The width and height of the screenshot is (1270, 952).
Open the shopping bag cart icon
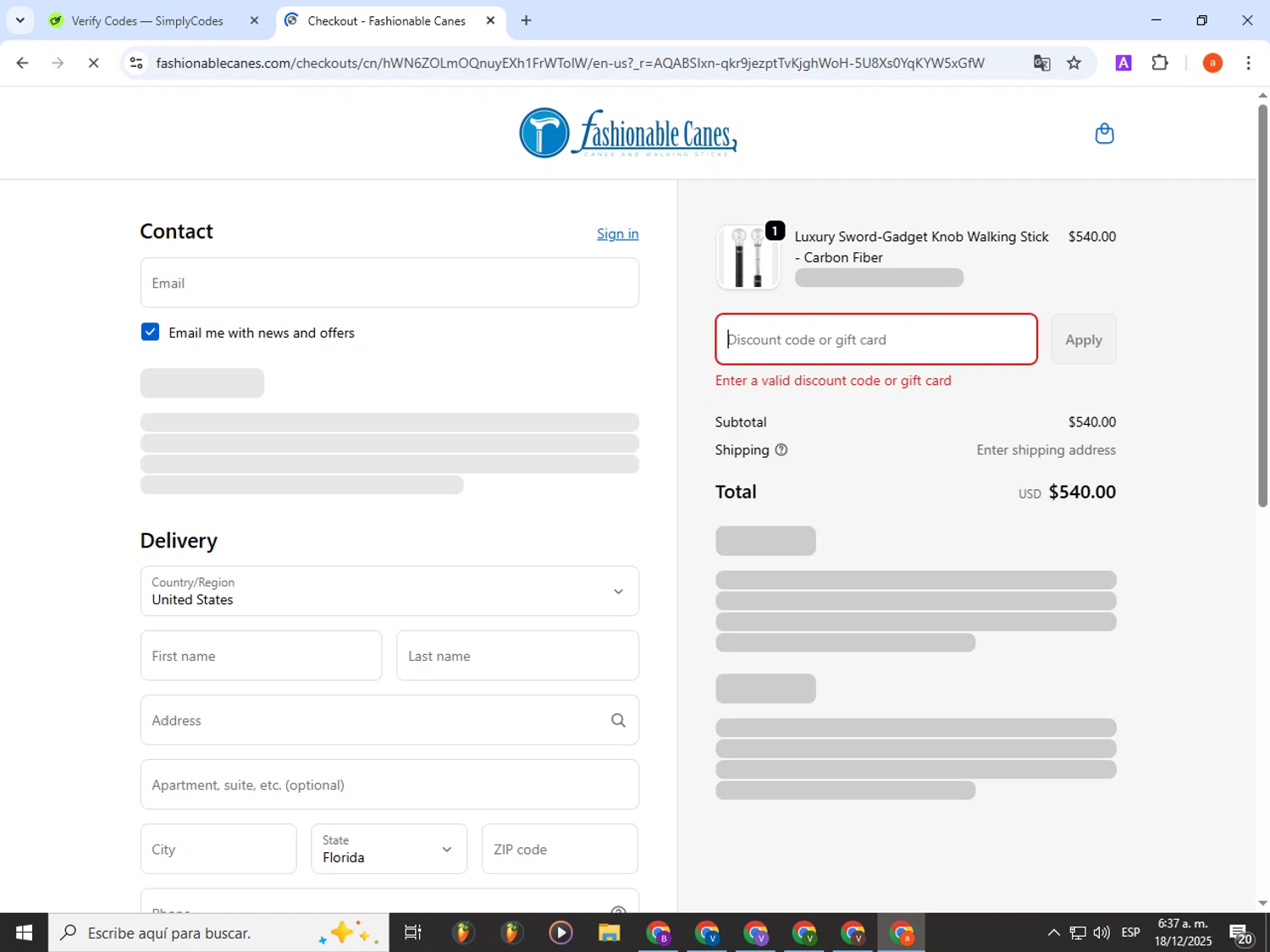click(x=1104, y=134)
